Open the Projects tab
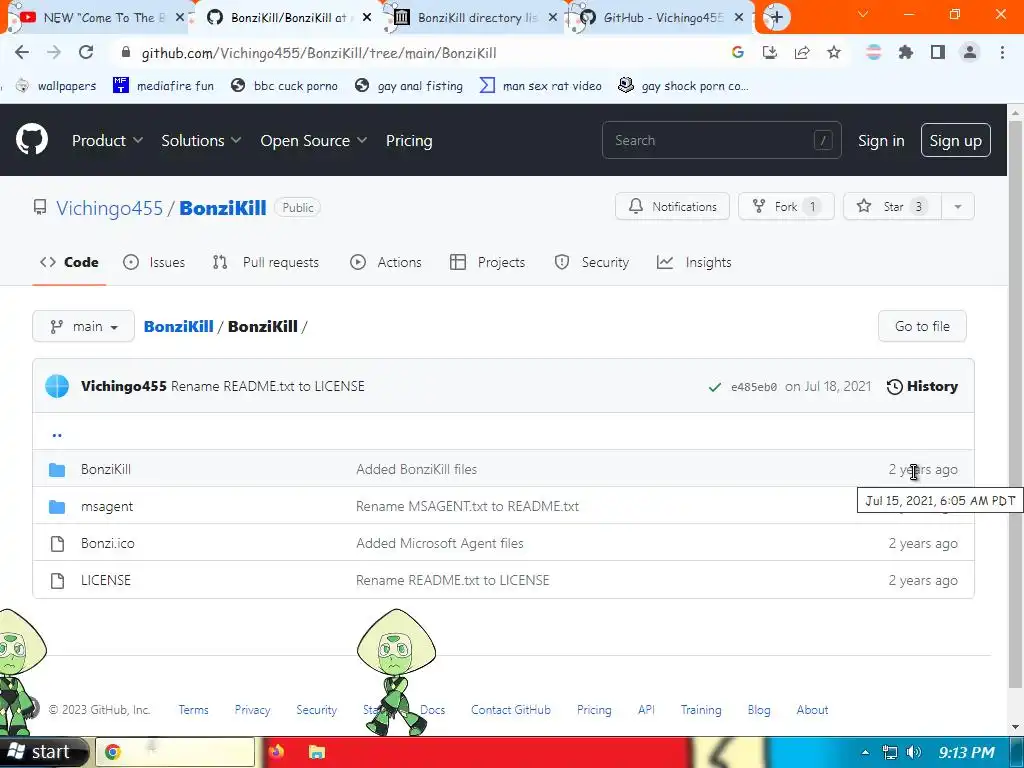The image size is (1024, 768). pyautogui.click(x=488, y=262)
